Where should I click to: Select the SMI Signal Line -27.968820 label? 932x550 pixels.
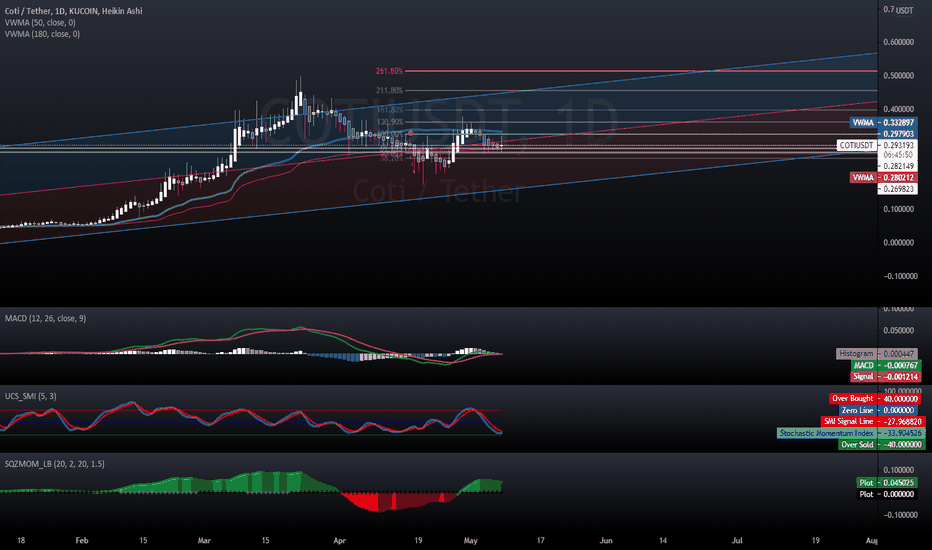[x=873, y=421]
